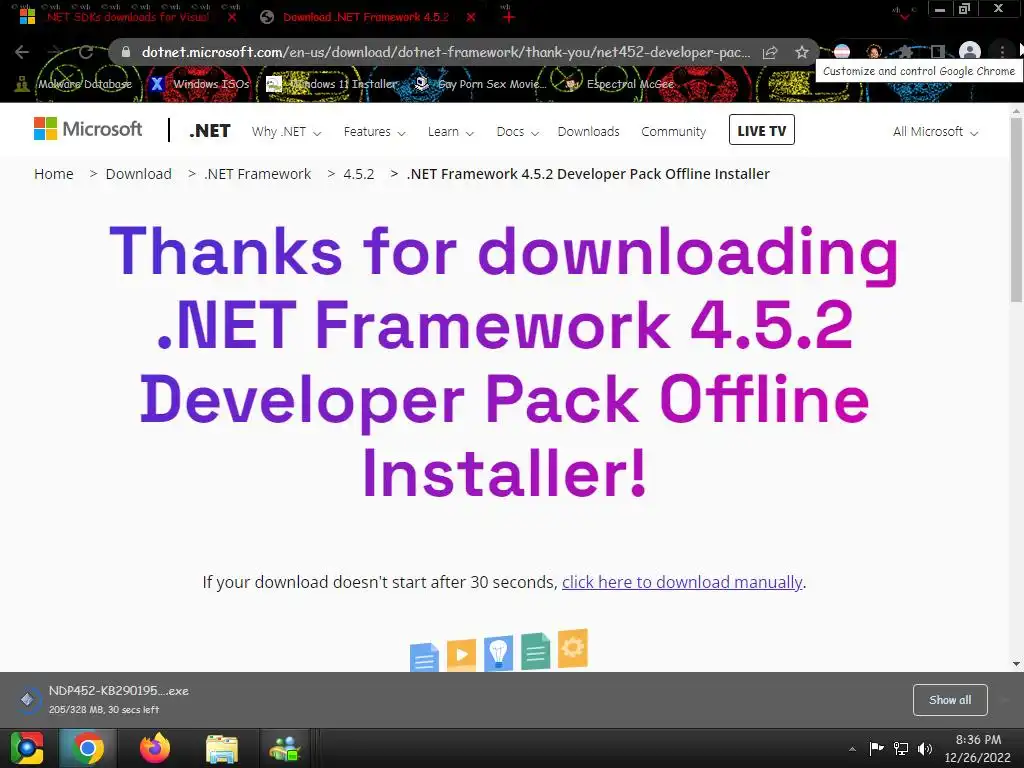This screenshot has height=768, width=1024.
Task: Click the Microsoft logo
Action: click(88, 129)
